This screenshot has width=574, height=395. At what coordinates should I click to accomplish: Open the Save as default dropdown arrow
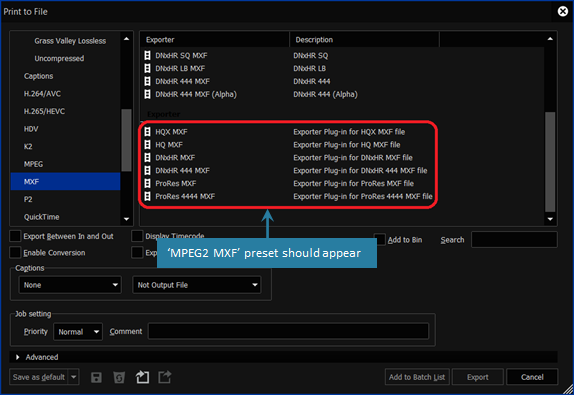pos(74,377)
